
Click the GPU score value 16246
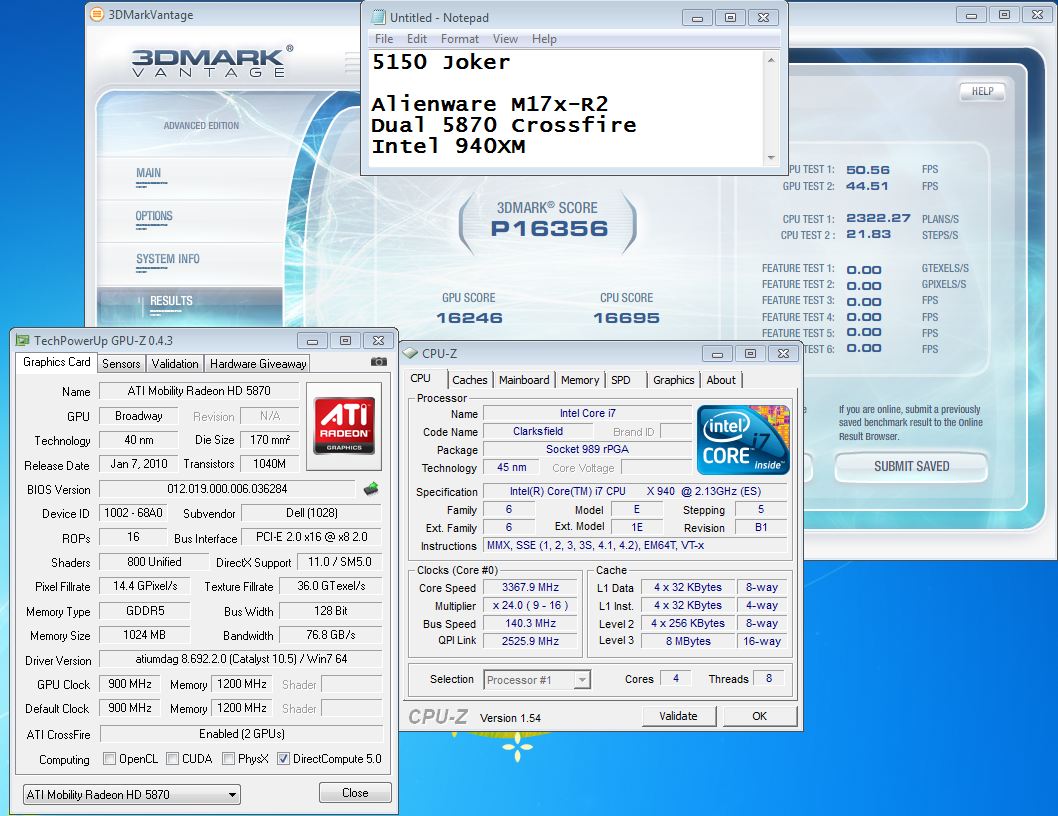pos(469,318)
